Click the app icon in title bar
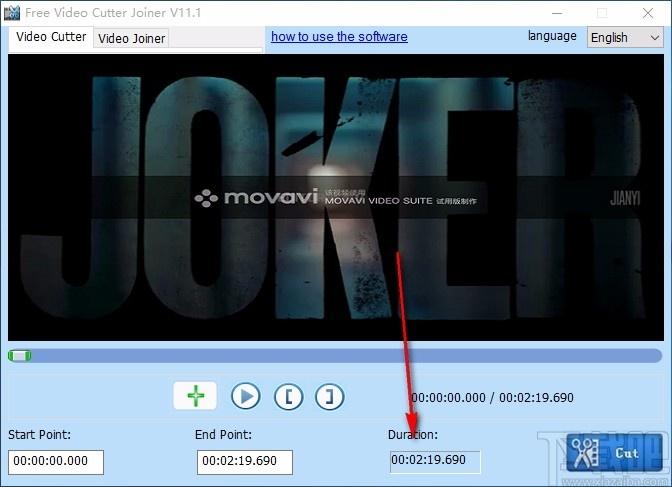The width and height of the screenshot is (672, 487). tap(12, 13)
